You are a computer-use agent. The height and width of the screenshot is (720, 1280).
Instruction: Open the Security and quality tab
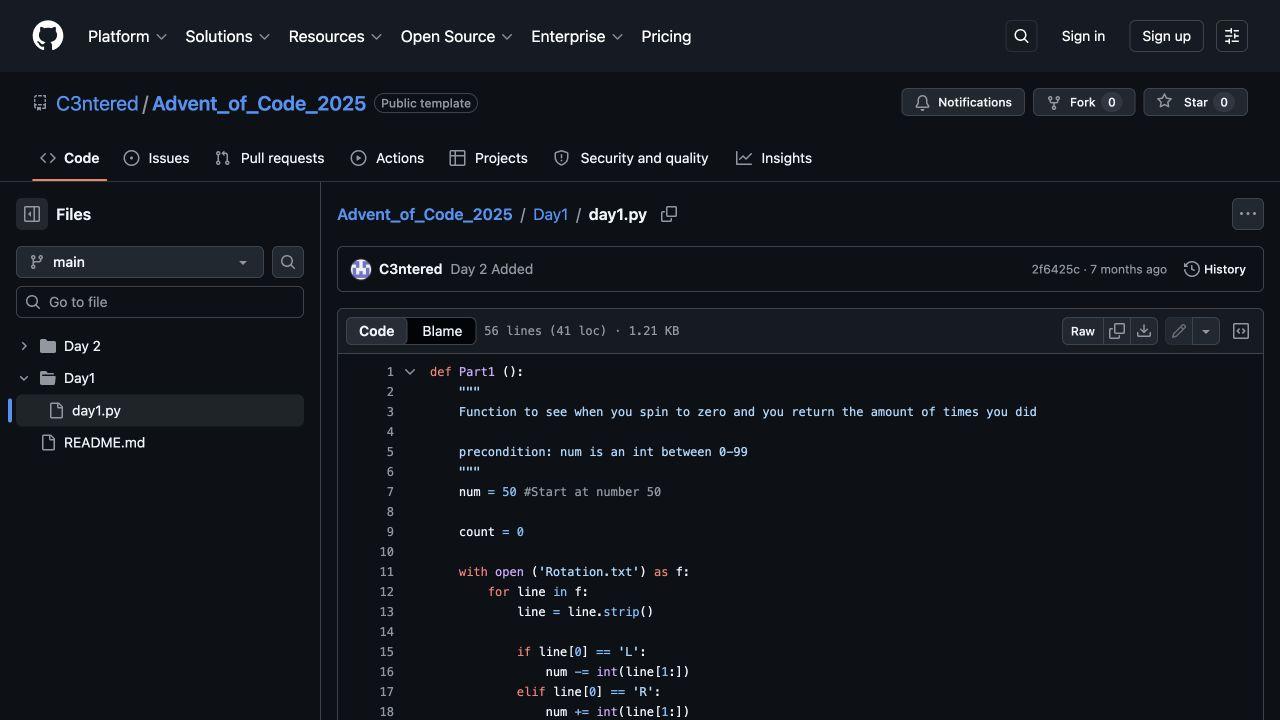pos(631,158)
